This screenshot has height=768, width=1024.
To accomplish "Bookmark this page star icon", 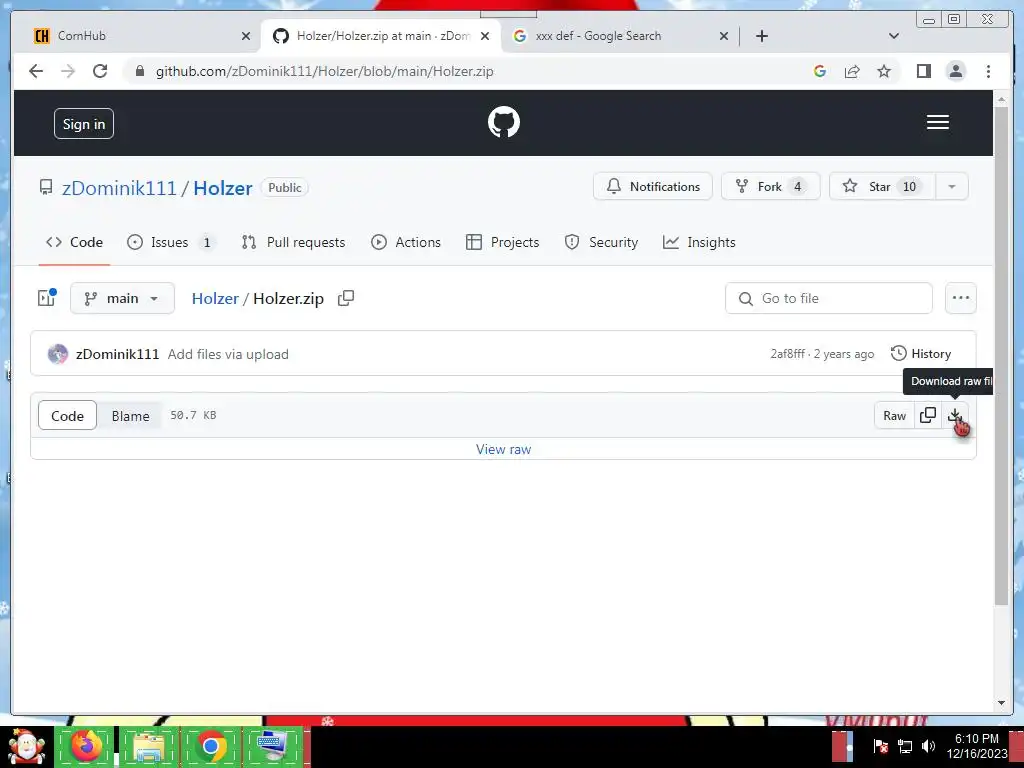I will click(x=884, y=71).
